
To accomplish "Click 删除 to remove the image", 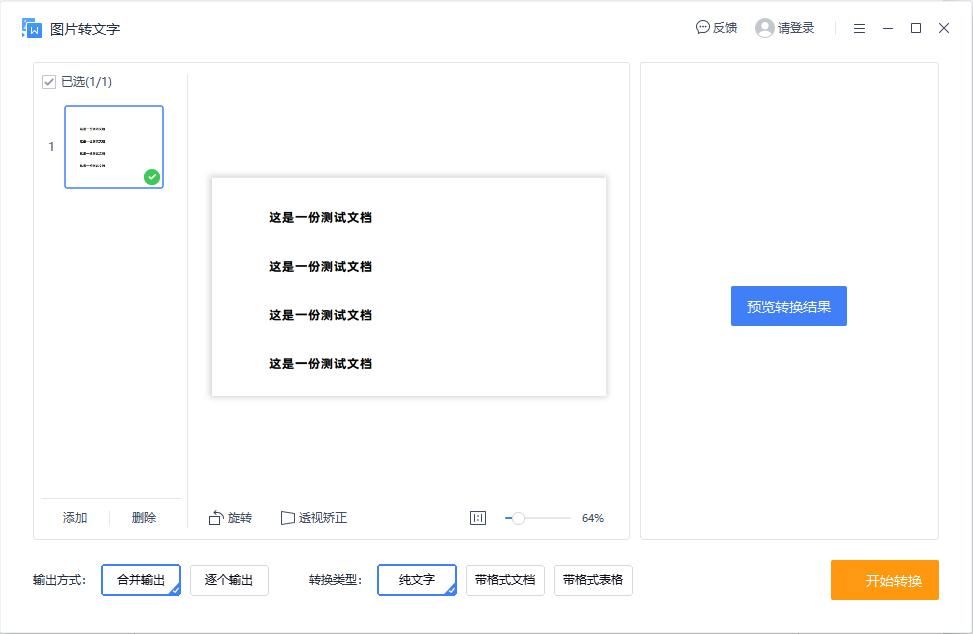I will click(x=144, y=517).
